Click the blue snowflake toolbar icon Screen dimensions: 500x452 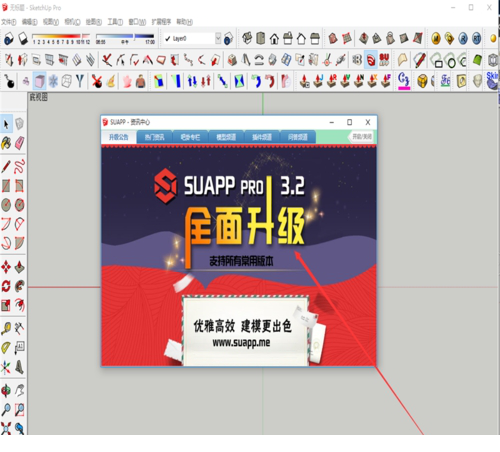[x=53, y=81]
